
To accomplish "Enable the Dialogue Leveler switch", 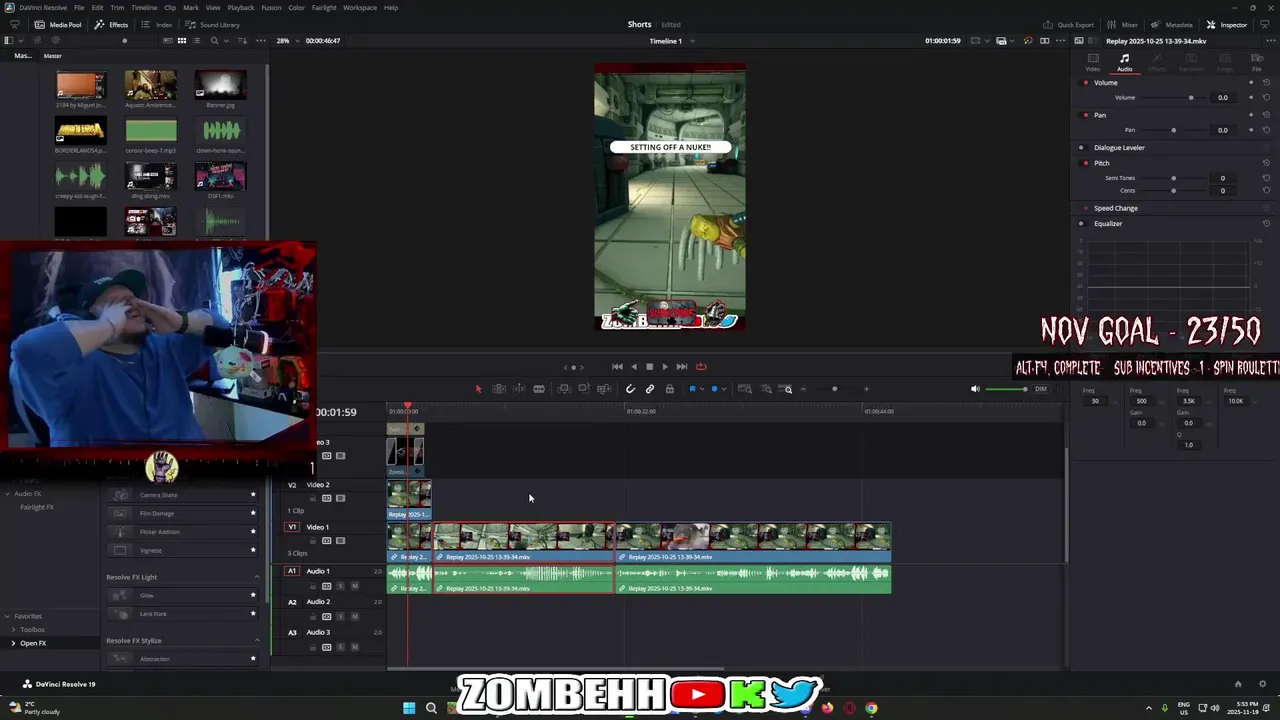I will pyautogui.click(x=1081, y=147).
